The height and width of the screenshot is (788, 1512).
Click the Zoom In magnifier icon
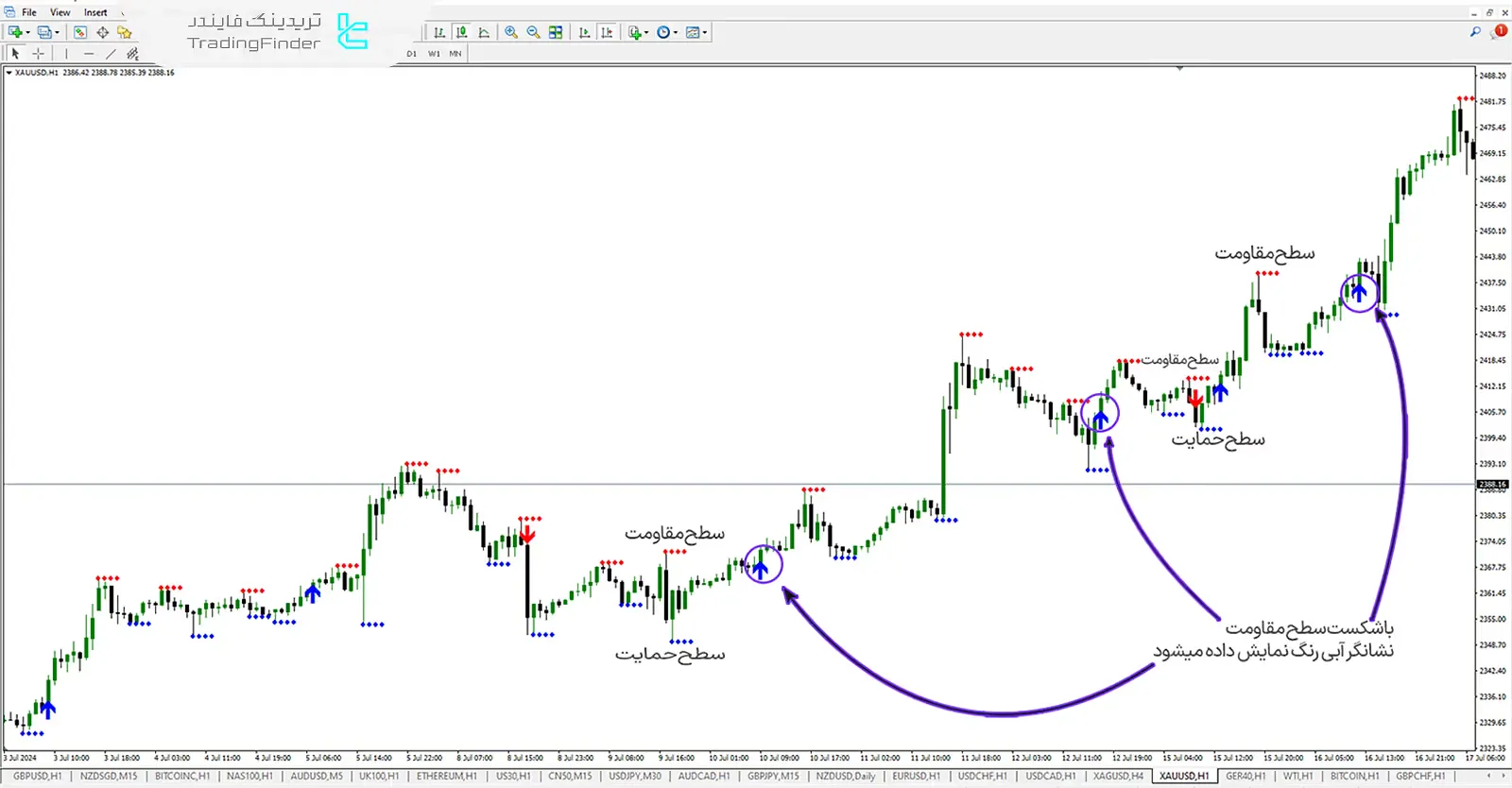(x=511, y=32)
